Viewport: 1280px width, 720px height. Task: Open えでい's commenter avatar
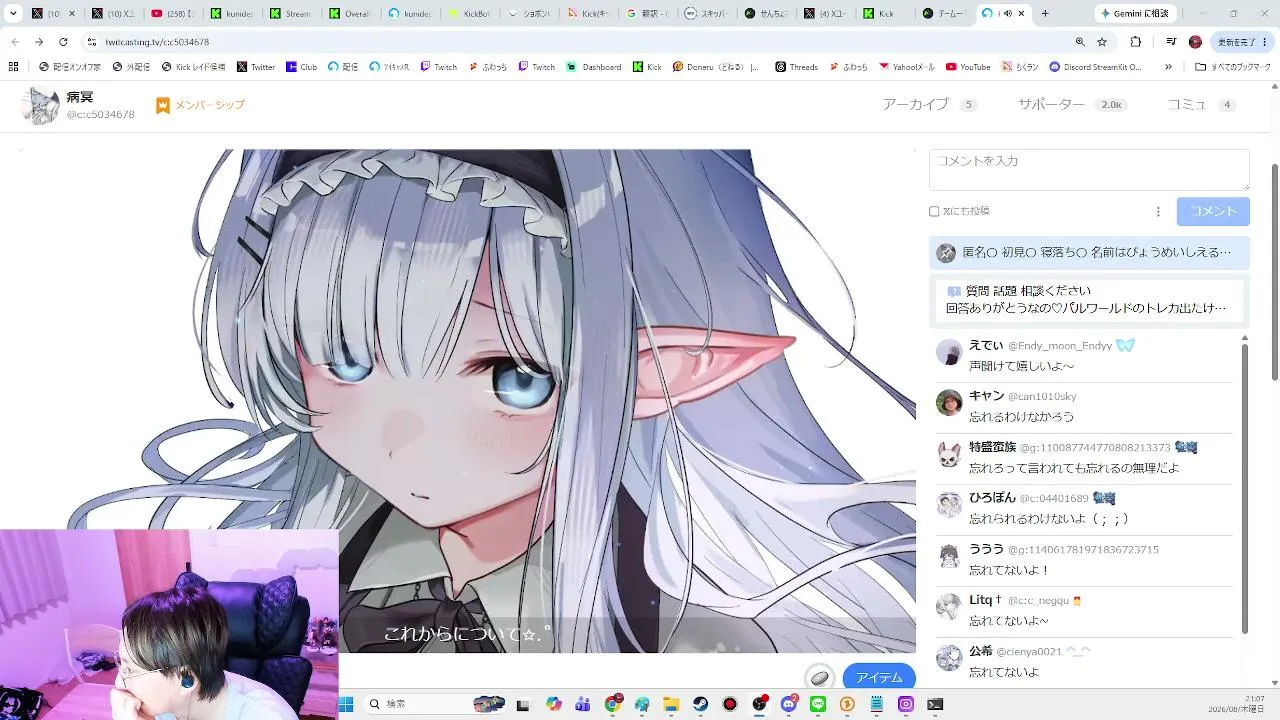tap(948, 352)
